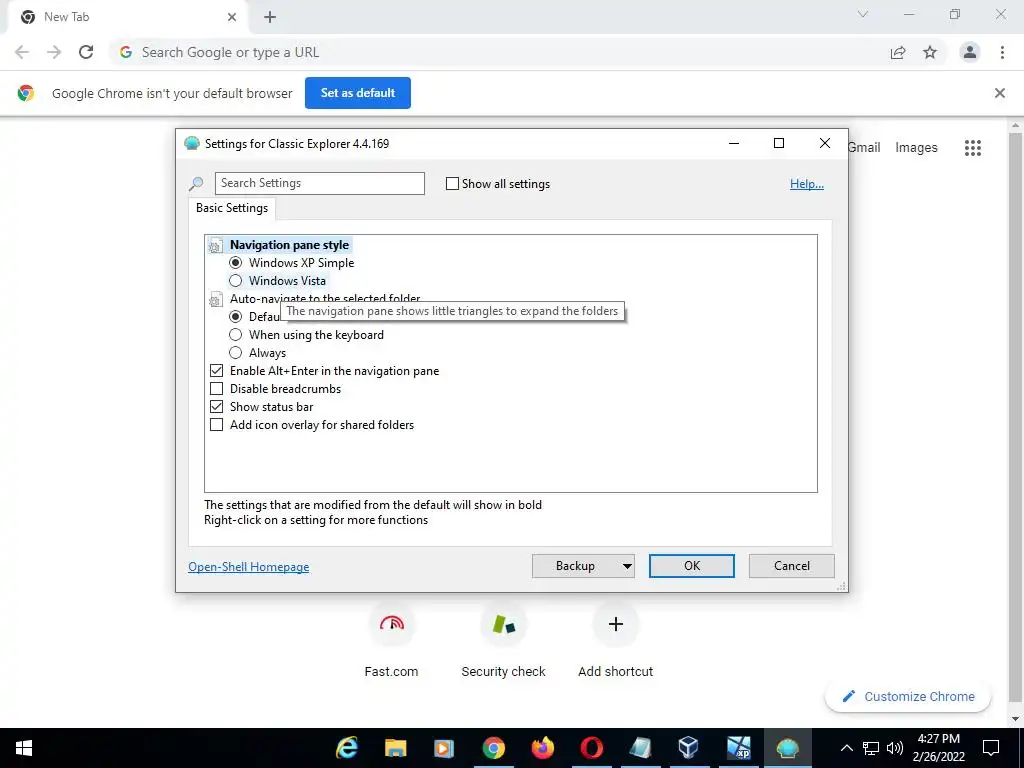1024x768 pixels.
Task: Select the Windows XP Simple radio button
Action: [x=236, y=263]
